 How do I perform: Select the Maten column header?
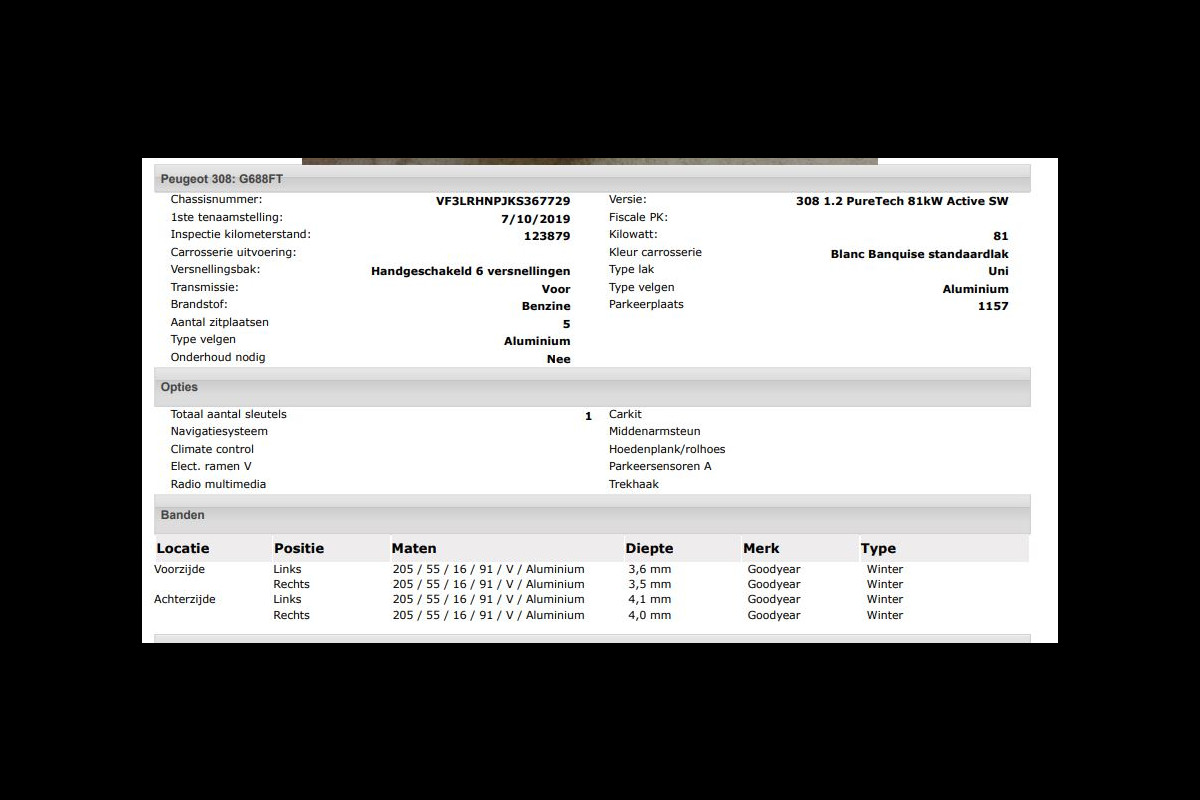414,548
